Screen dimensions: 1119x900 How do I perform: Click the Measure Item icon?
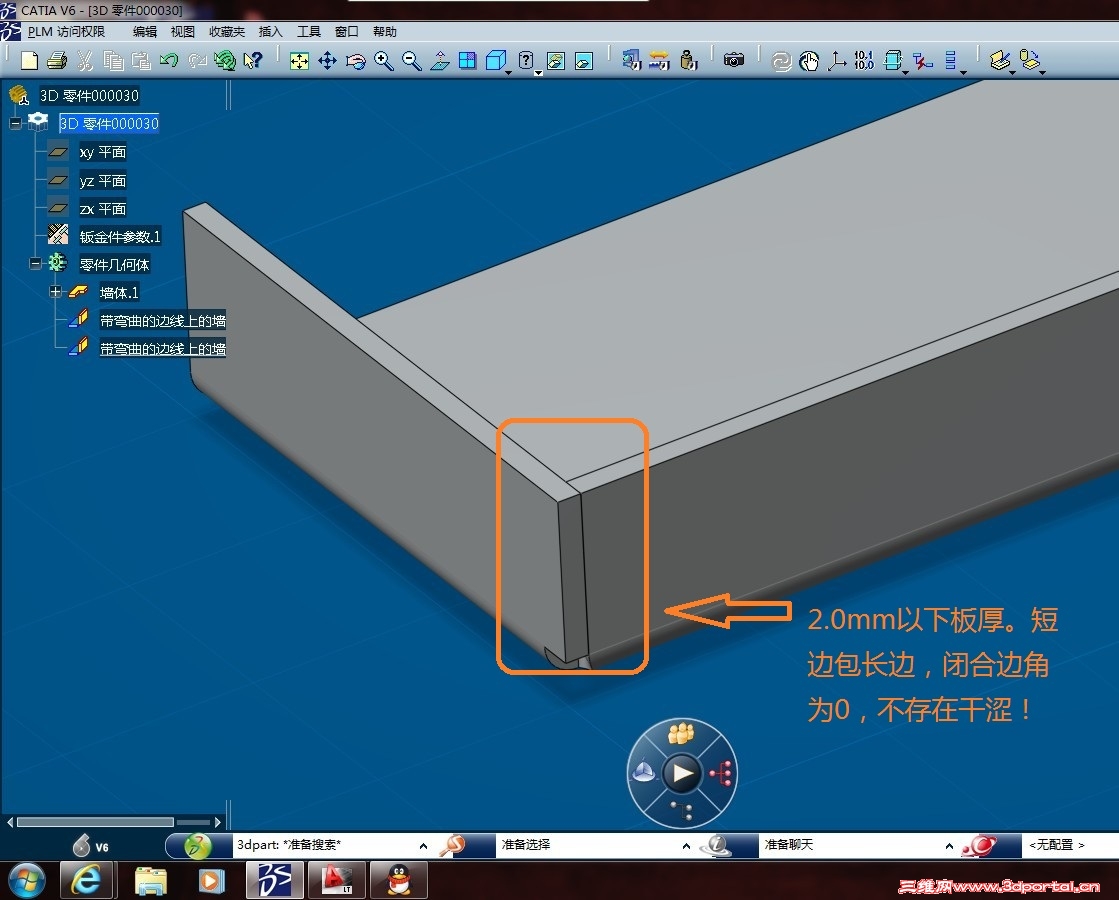click(x=659, y=61)
